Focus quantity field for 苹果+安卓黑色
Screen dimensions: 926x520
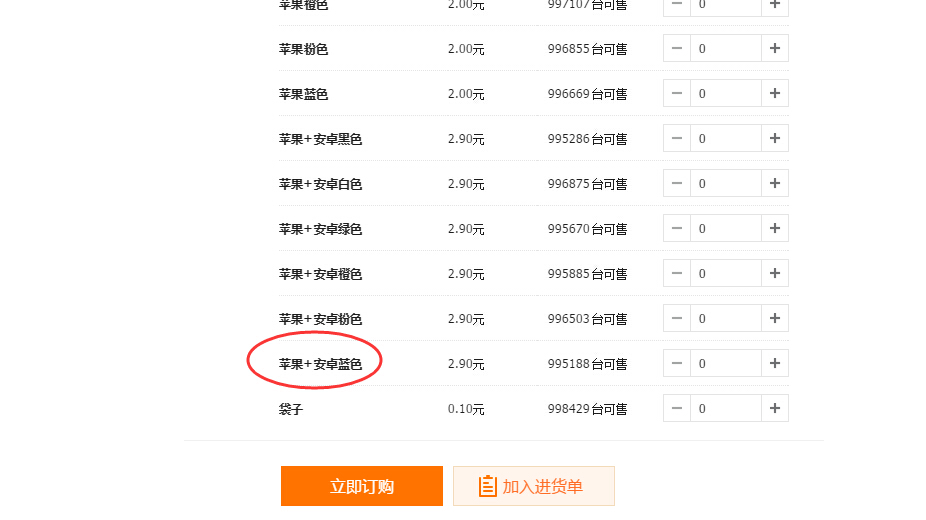[726, 138]
